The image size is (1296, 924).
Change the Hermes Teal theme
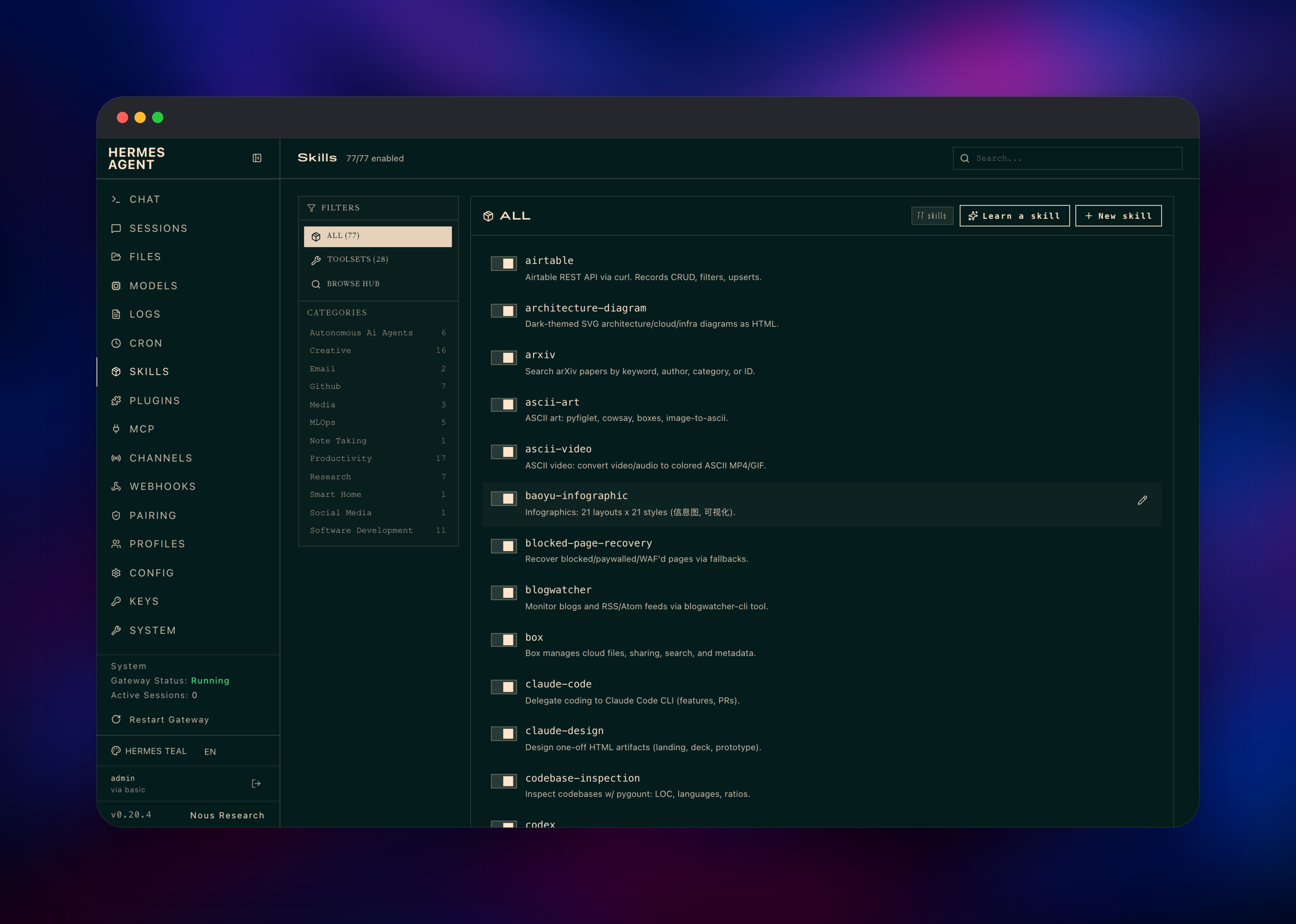(x=149, y=751)
